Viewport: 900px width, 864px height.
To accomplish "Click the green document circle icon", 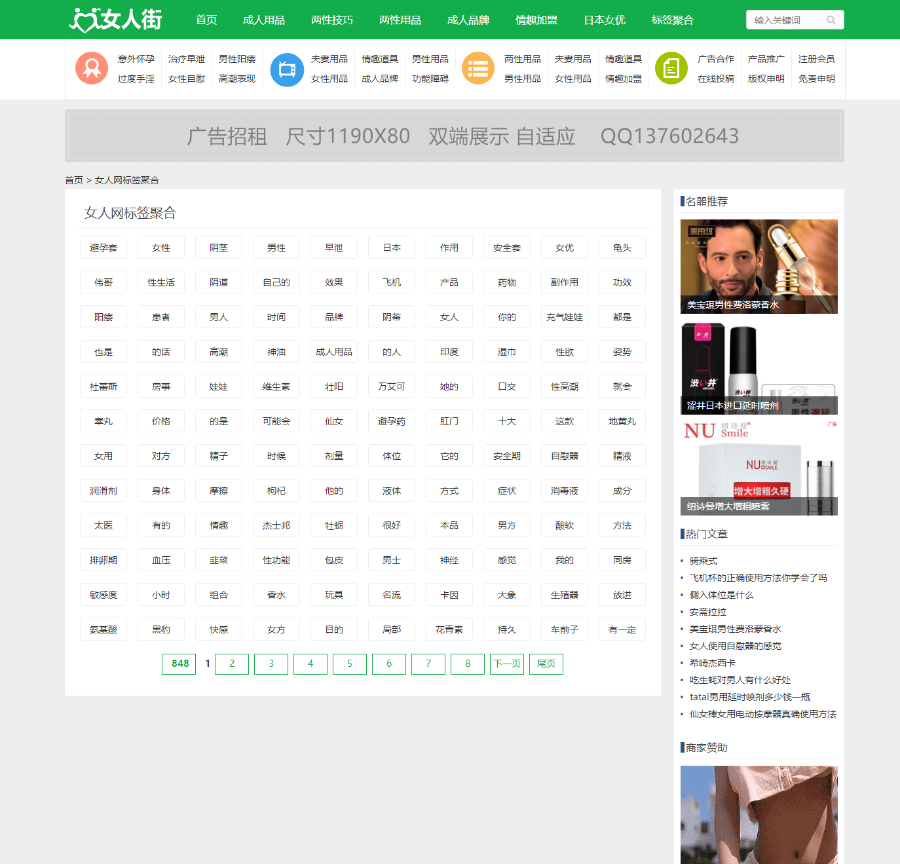I will (671, 68).
